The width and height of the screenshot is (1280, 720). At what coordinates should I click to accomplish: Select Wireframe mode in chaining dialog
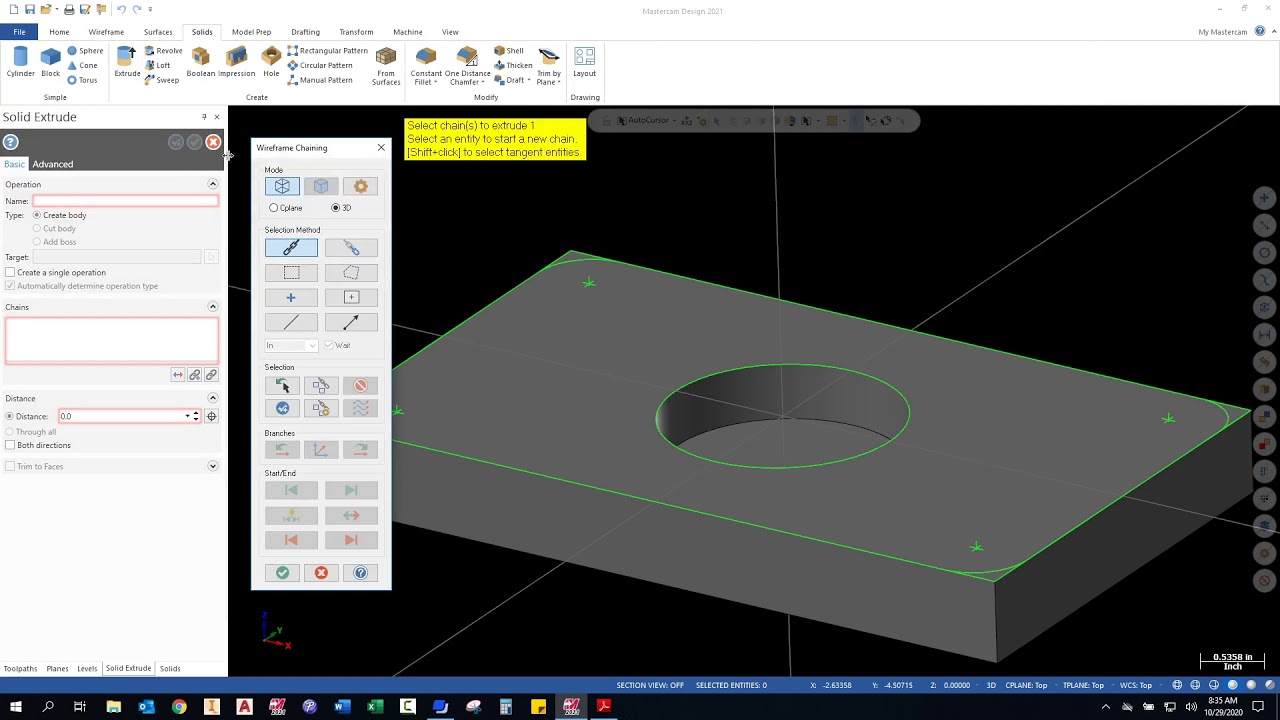(x=282, y=186)
